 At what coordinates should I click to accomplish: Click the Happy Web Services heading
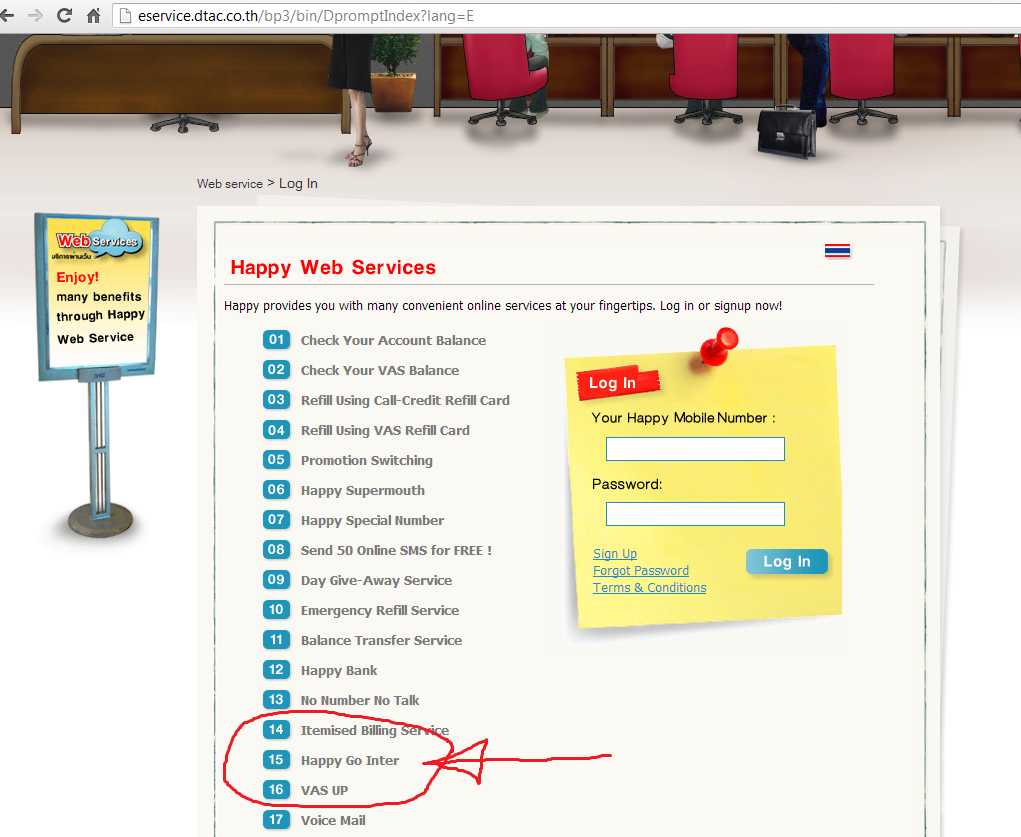[x=333, y=267]
